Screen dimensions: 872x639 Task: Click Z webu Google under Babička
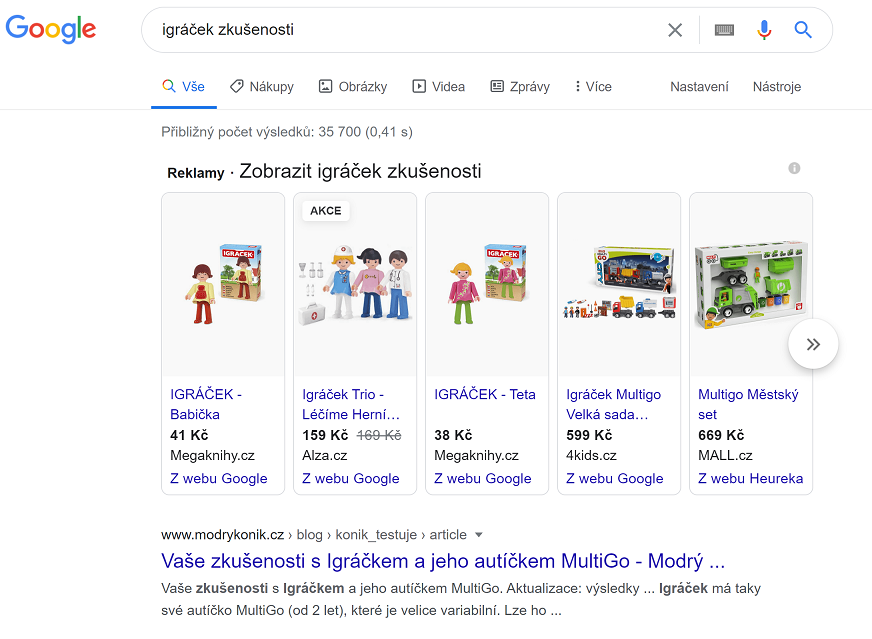219,478
